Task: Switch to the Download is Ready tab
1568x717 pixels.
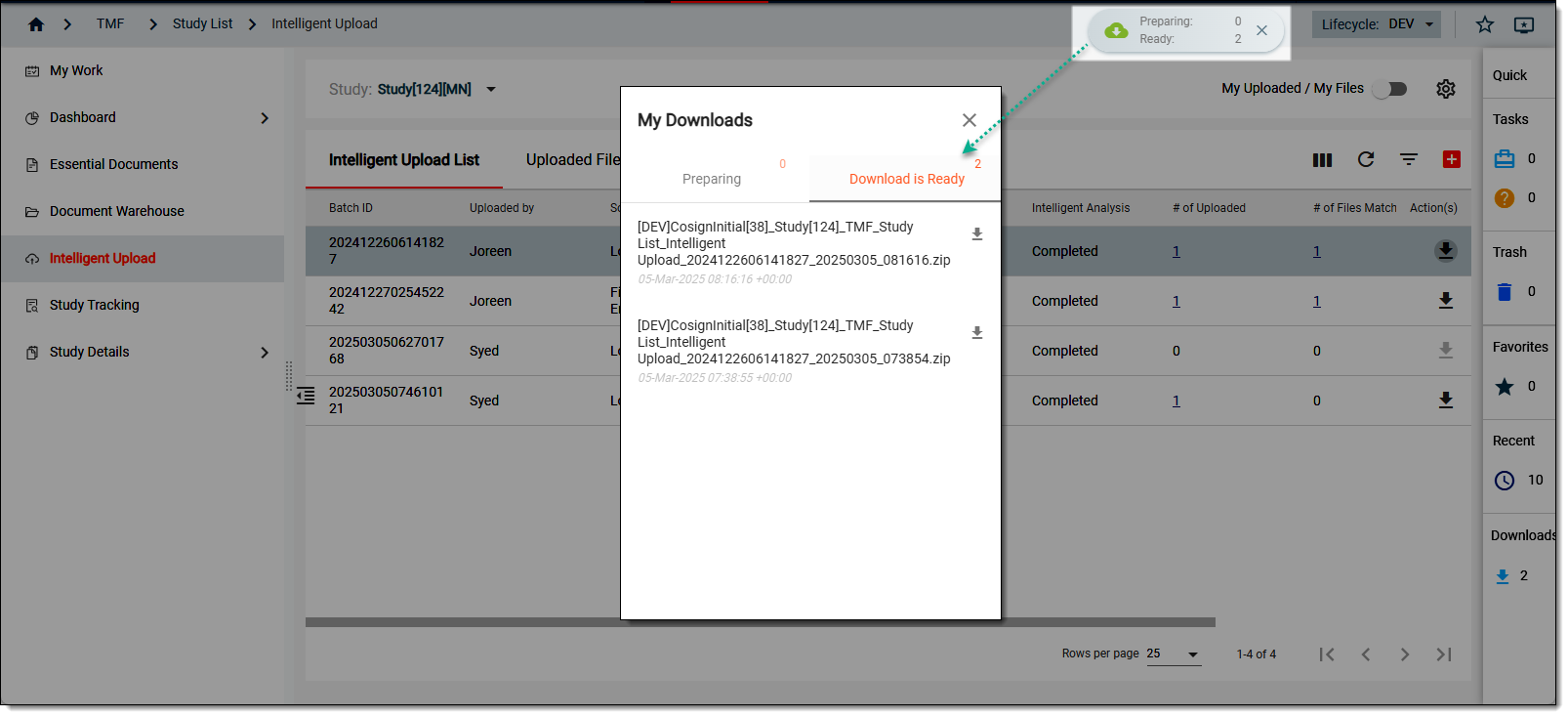Action: [906, 179]
